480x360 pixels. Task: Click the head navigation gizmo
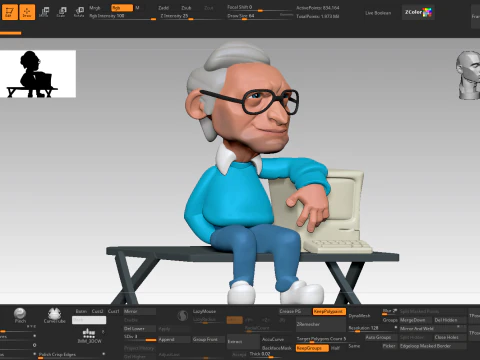(x=469, y=75)
